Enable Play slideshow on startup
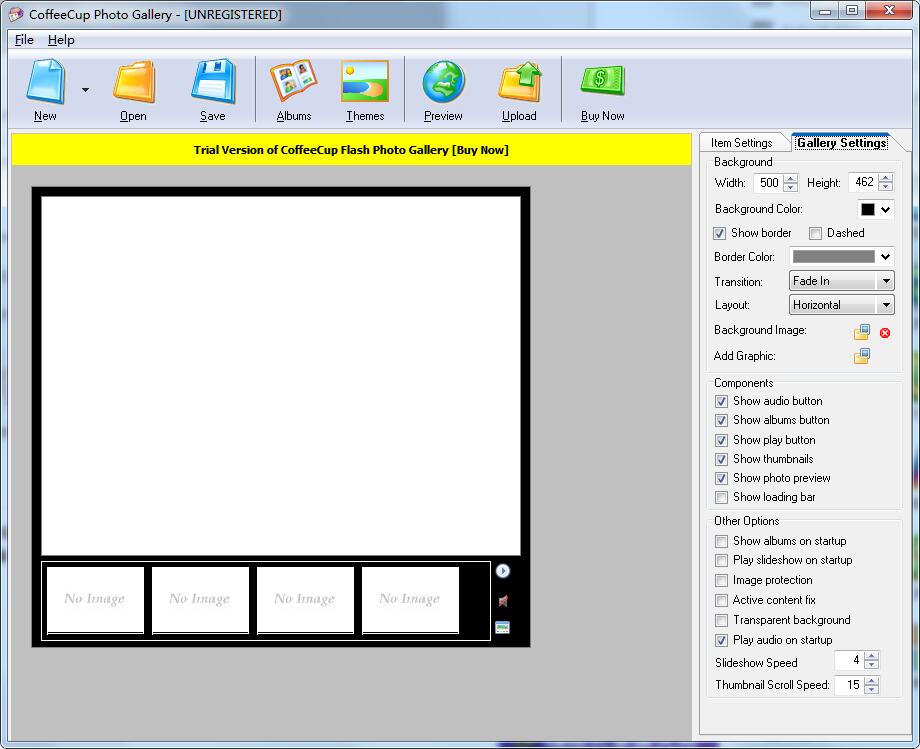 (721, 560)
